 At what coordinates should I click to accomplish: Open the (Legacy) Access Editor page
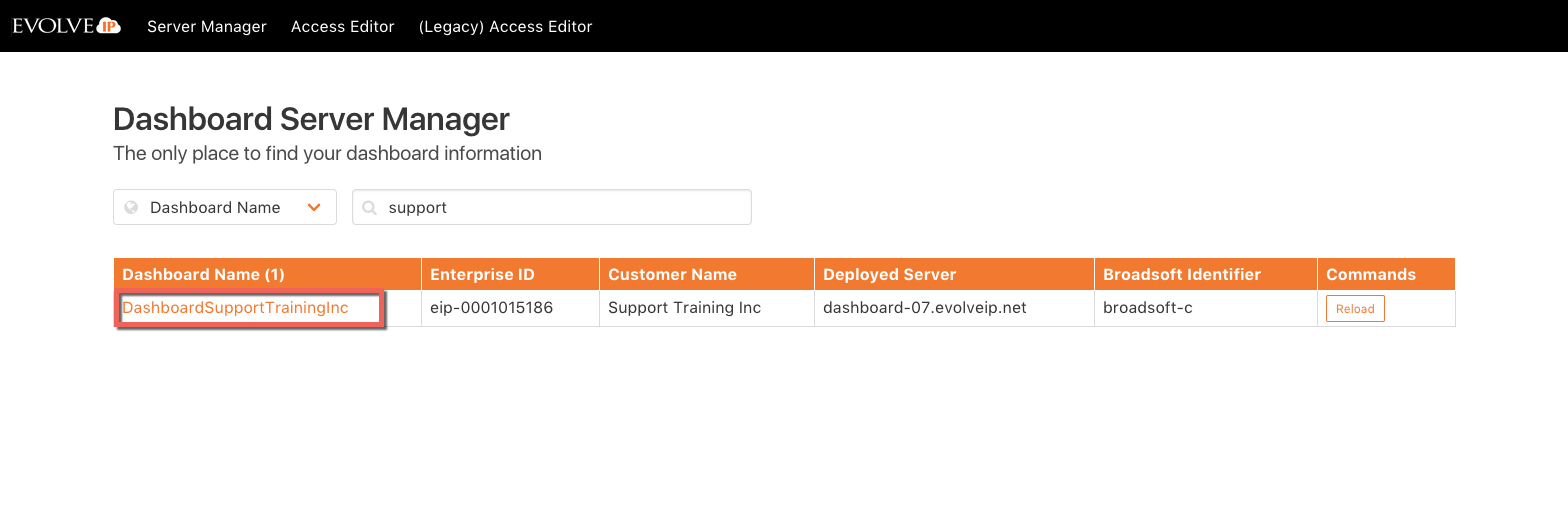click(x=505, y=27)
